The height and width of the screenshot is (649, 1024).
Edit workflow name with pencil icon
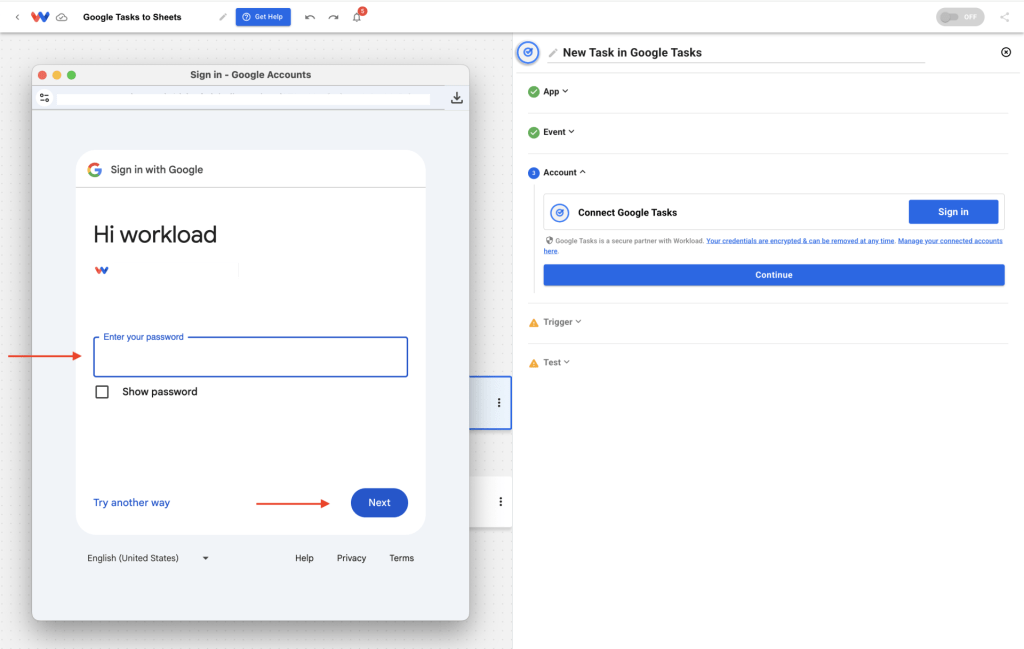[223, 17]
